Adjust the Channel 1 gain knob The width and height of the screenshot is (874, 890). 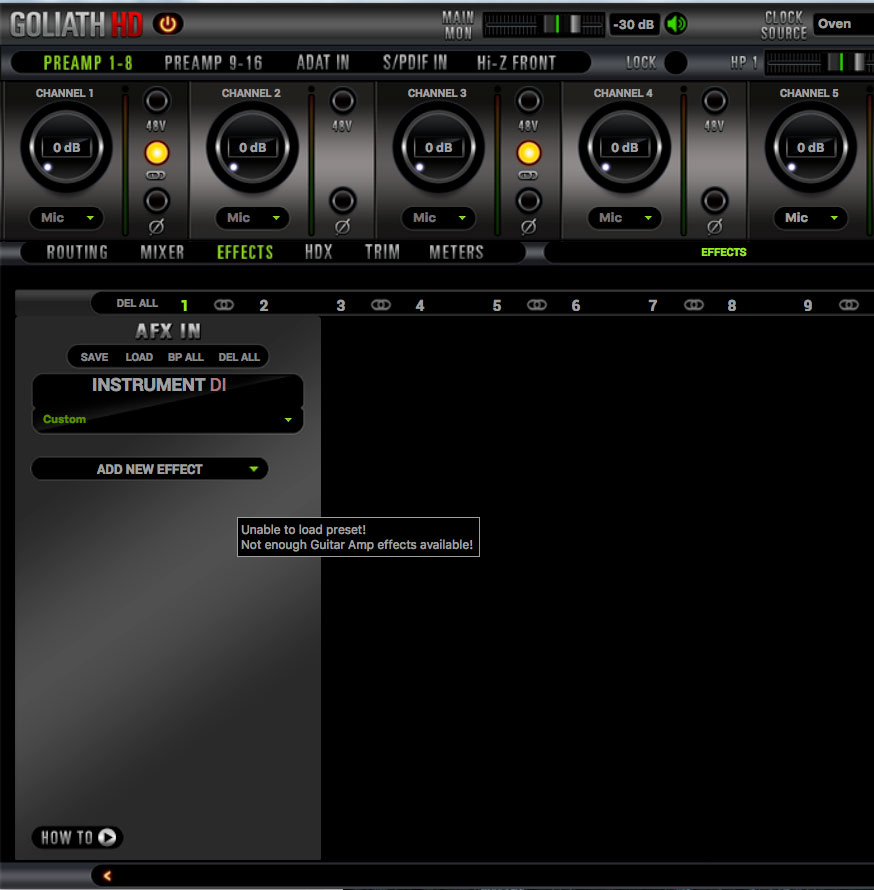pyautogui.click(x=66, y=147)
